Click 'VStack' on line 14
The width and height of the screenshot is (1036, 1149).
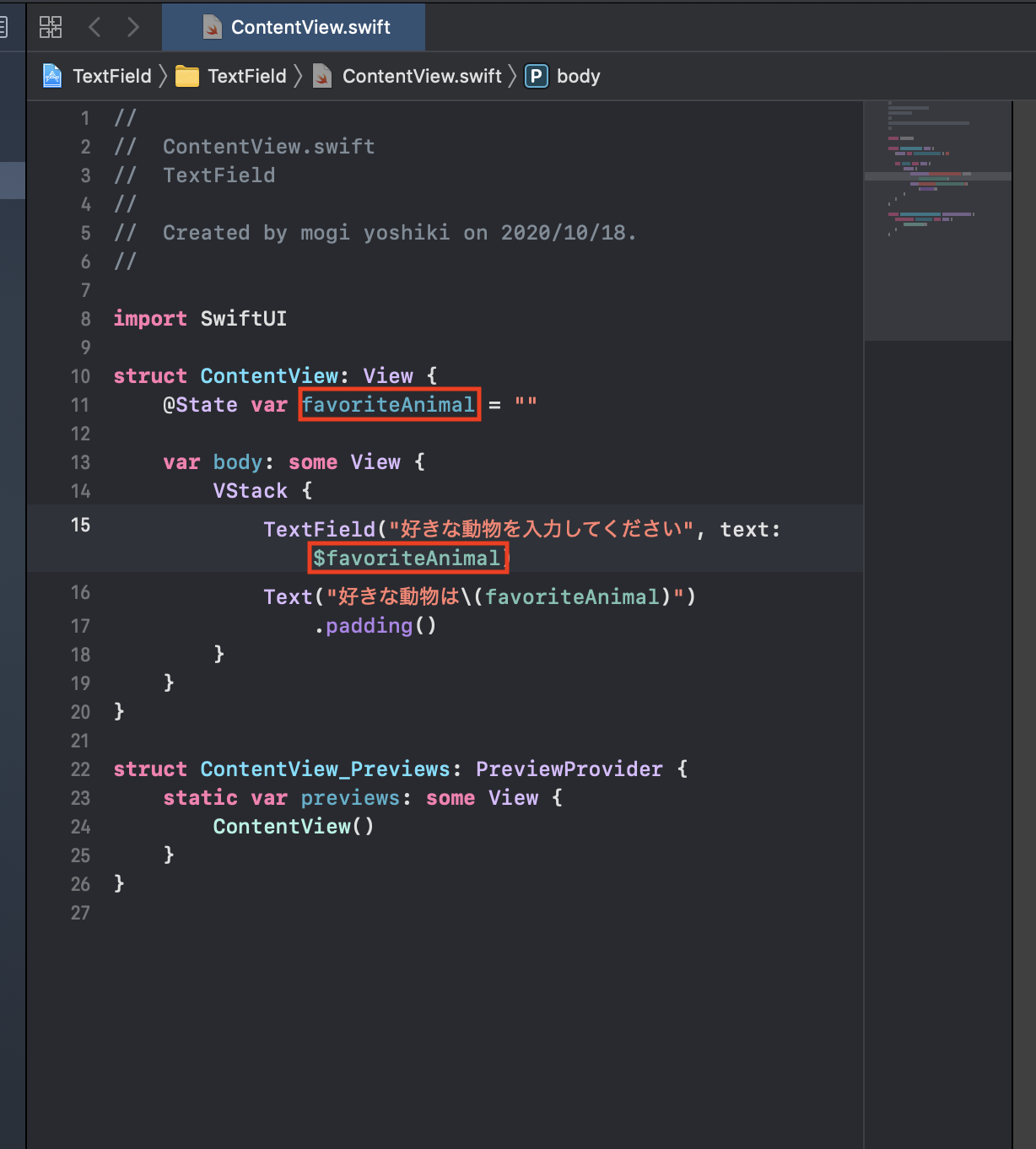click(251, 491)
